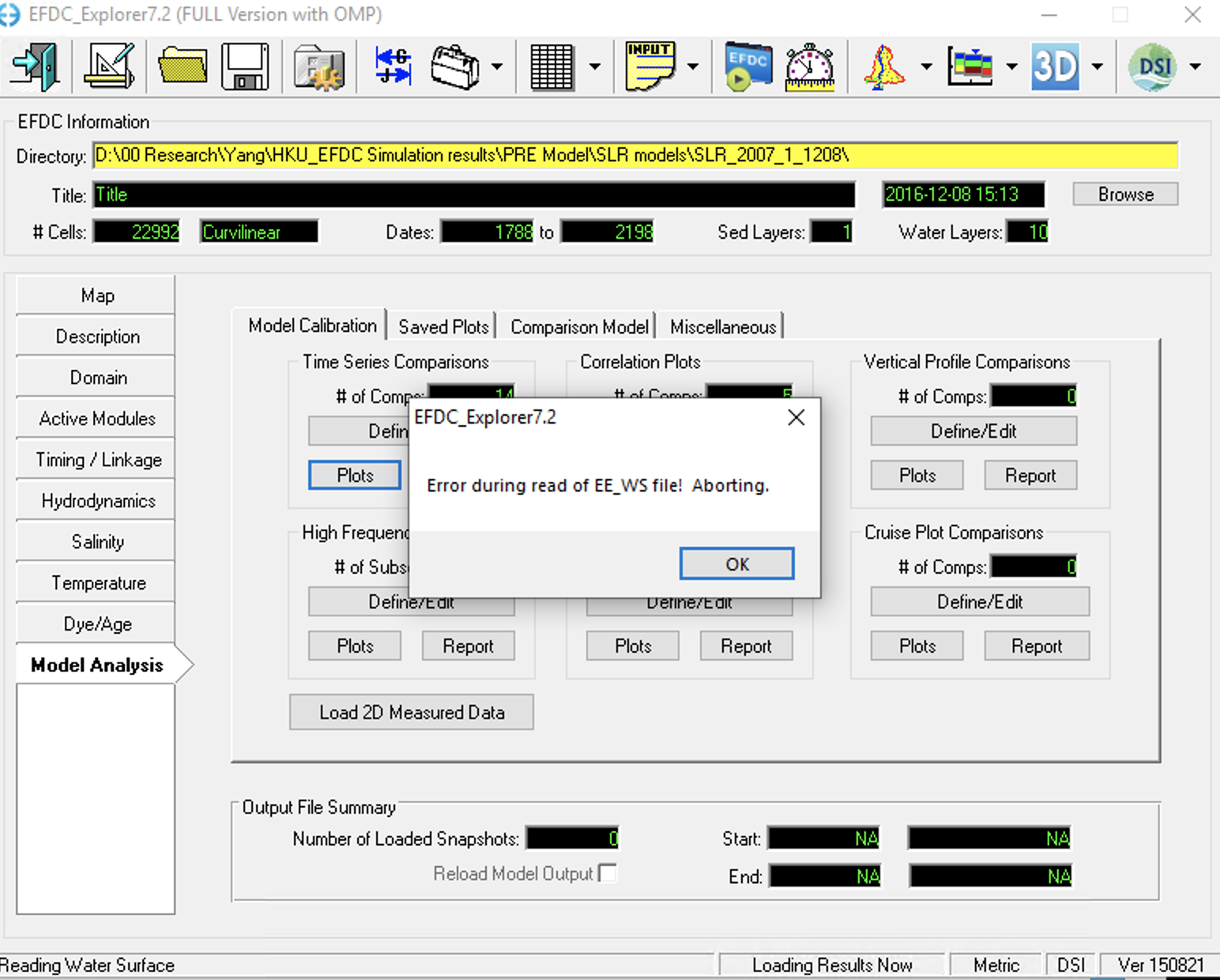Image resolution: width=1220 pixels, height=980 pixels.
Task: Click 'Loading Results Now' status text
Action: 832,965
